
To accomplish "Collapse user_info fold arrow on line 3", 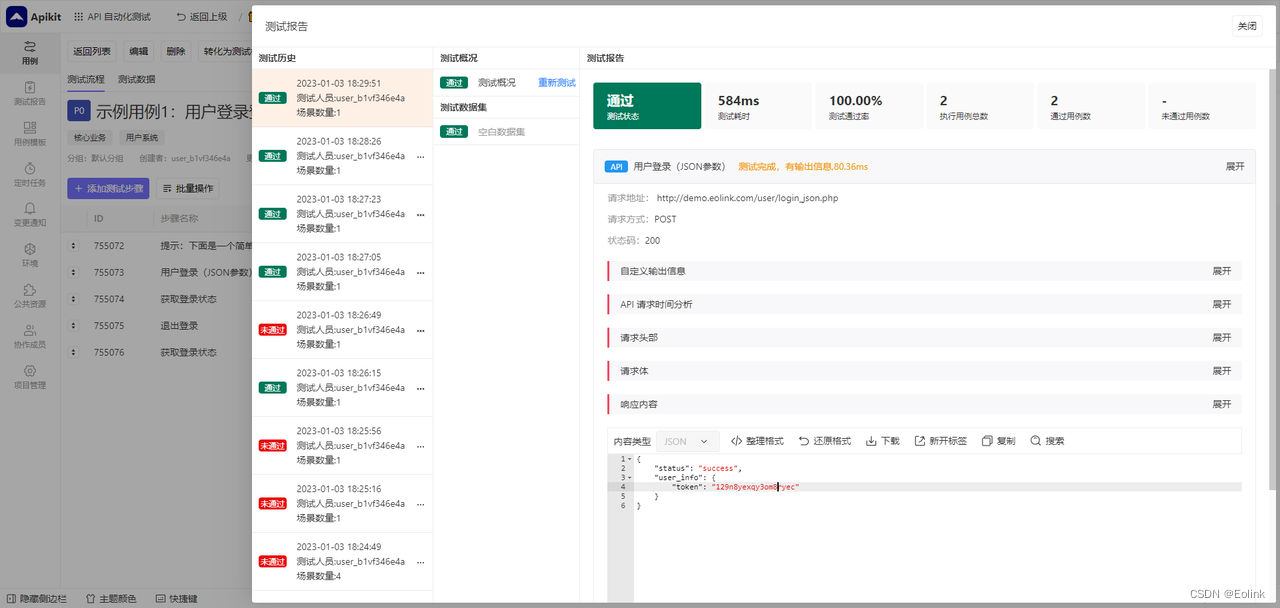I will (x=628, y=478).
